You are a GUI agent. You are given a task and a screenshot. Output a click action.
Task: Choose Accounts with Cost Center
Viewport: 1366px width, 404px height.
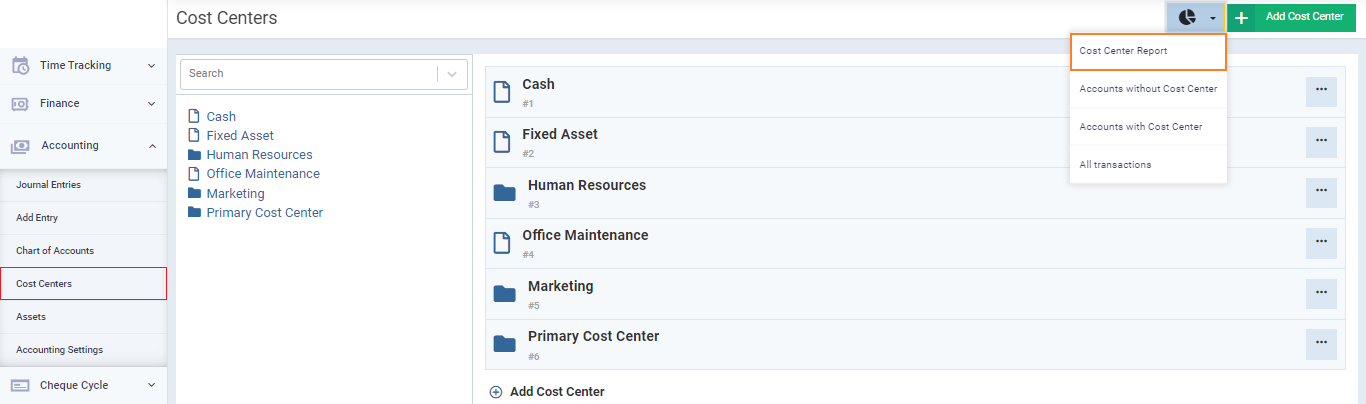(1148, 127)
